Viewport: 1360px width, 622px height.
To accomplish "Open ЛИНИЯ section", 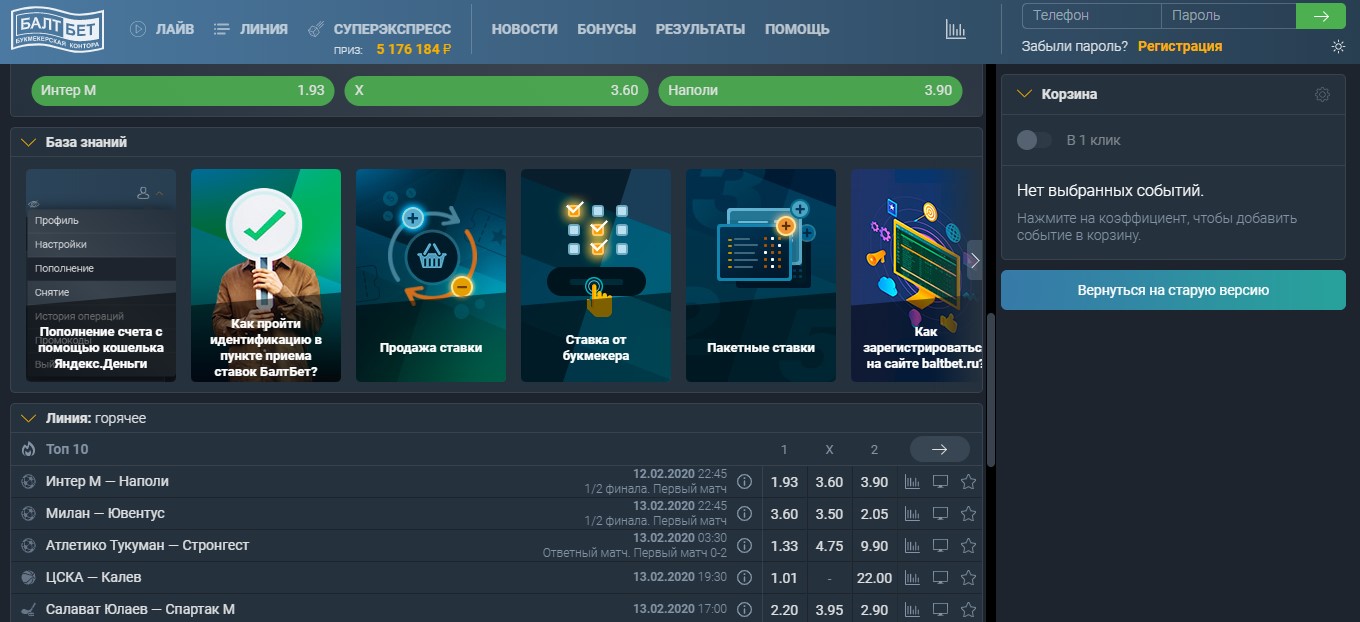I will [251, 29].
